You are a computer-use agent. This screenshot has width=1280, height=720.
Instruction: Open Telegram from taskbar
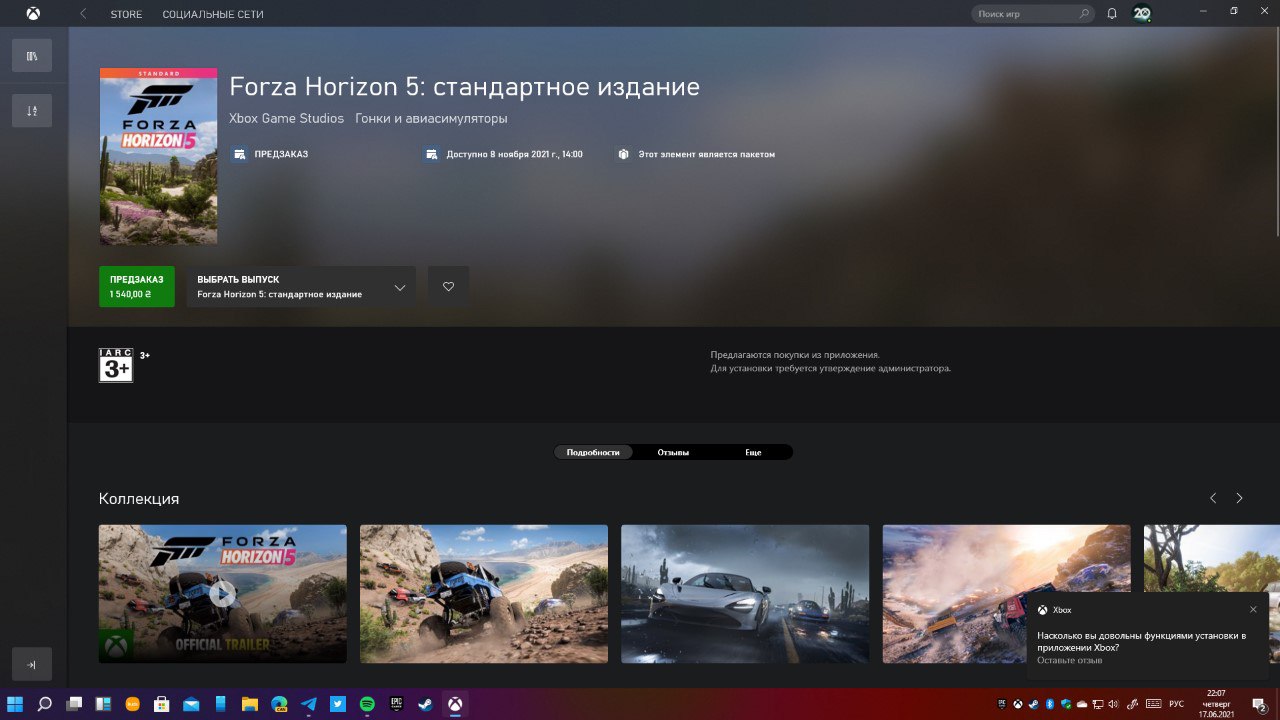308,704
